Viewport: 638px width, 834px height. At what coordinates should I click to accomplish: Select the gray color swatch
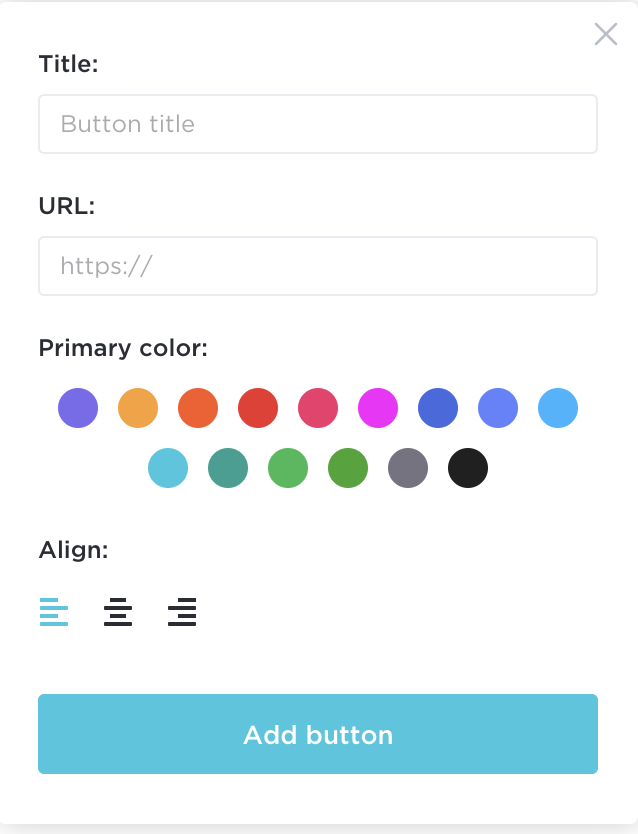click(x=408, y=468)
